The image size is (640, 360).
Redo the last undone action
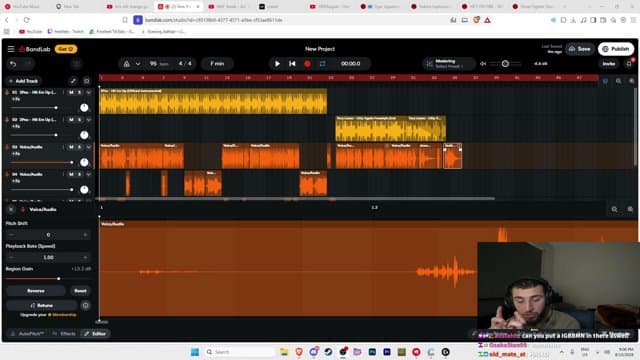[x=28, y=64]
